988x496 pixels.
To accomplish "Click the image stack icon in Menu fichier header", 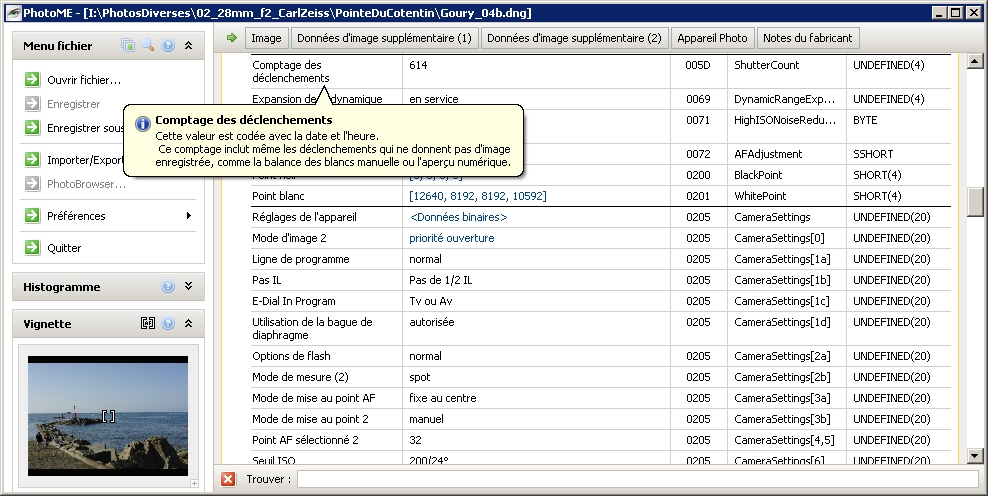I will pos(128,45).
